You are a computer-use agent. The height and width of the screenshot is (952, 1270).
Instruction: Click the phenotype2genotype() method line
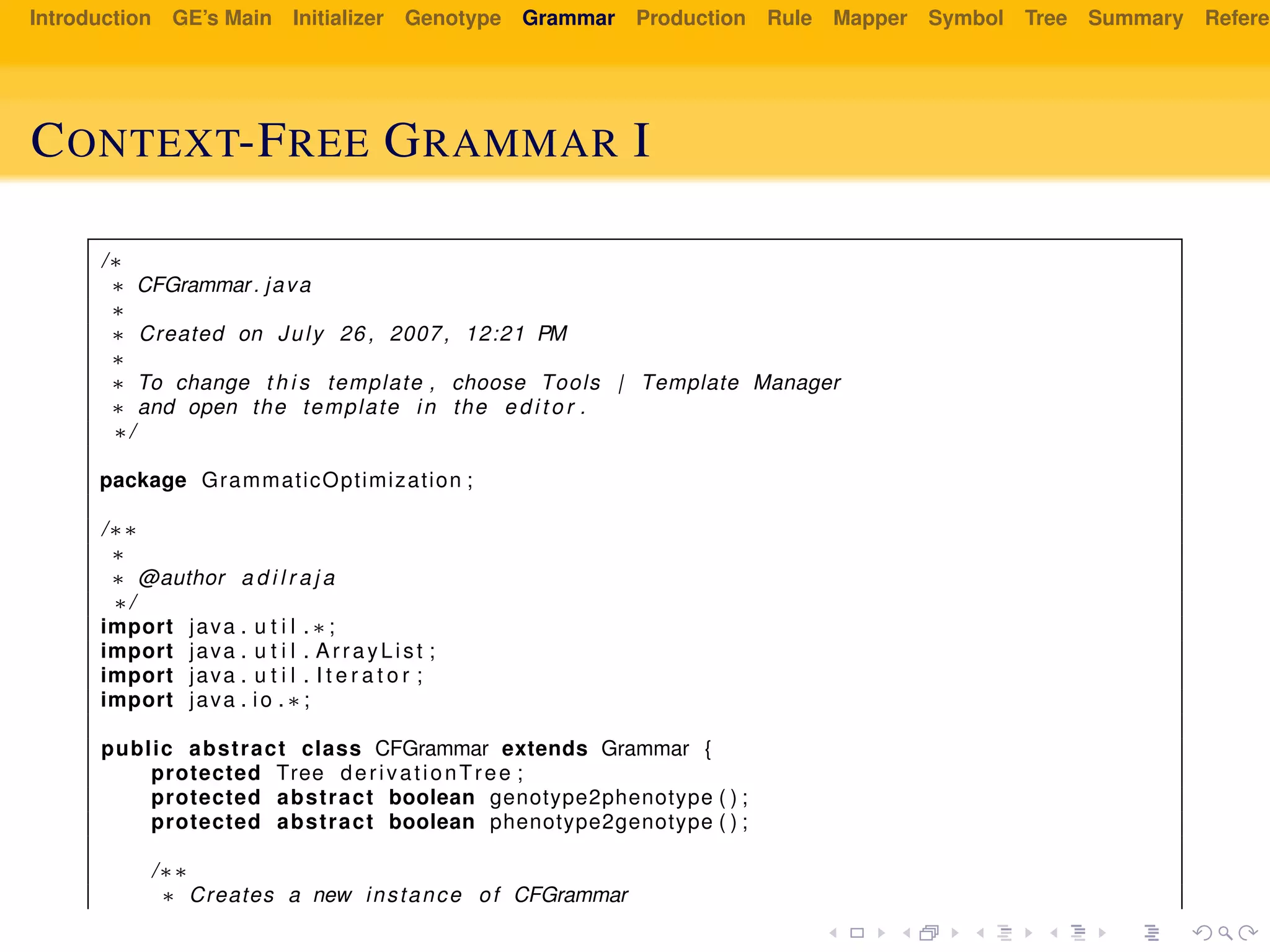pos(450,822)
